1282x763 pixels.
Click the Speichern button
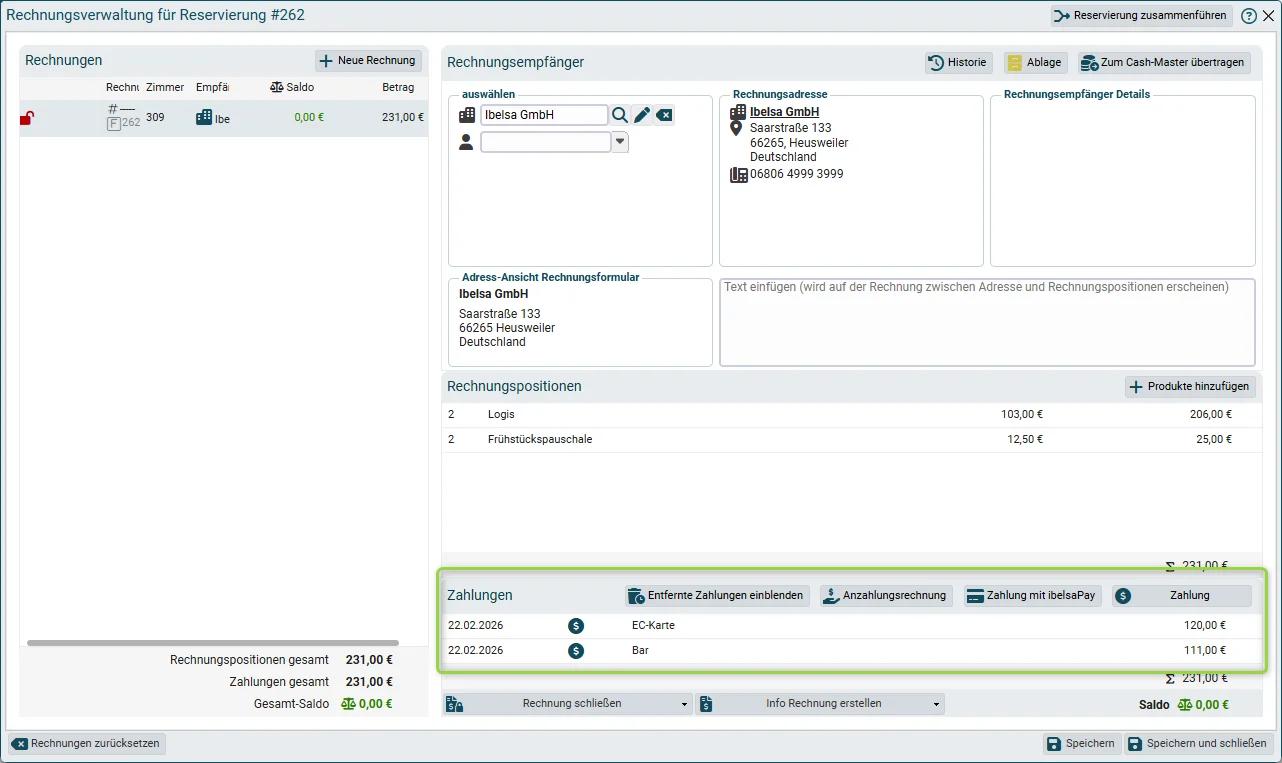(x=1081, y=744)
